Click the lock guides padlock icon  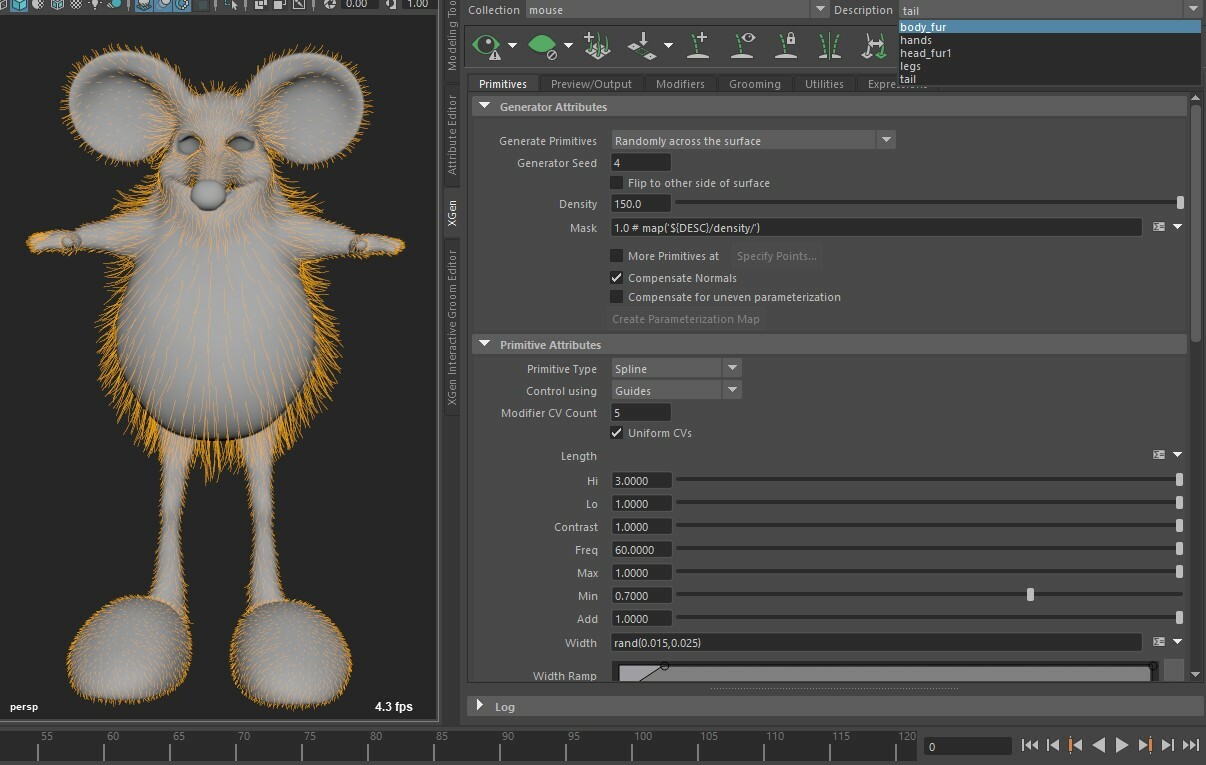point(789,45)
